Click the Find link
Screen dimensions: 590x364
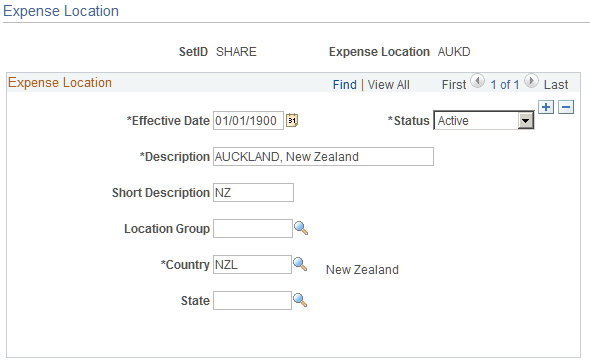click(x=345, y=85)
